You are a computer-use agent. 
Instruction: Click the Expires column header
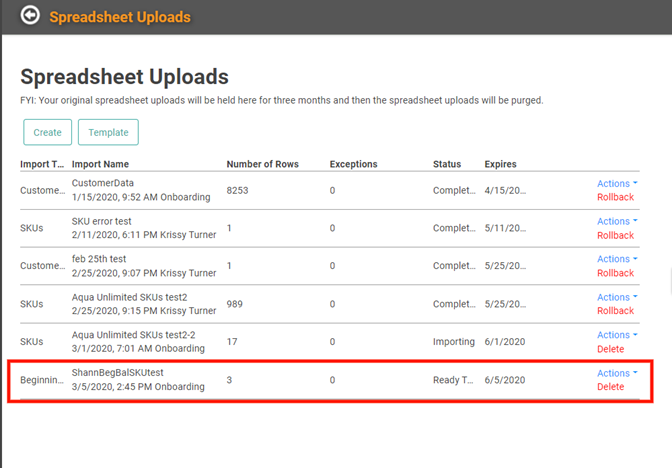(500, 164)
